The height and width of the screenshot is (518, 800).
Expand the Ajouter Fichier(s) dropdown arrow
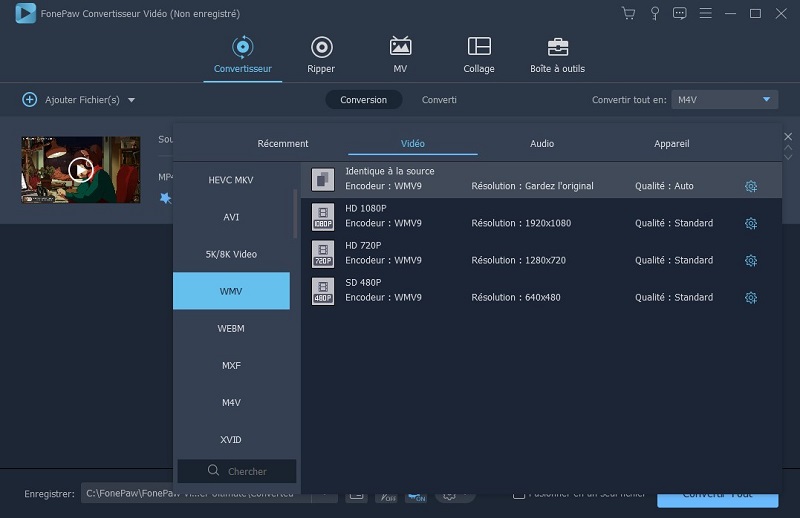132,100
